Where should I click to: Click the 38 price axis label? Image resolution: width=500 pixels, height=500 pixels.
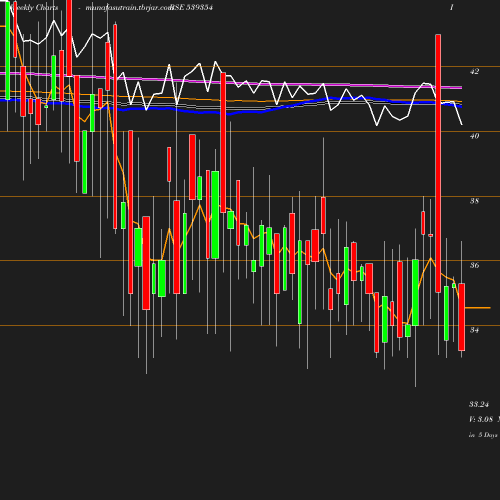[x=474, y=201]
